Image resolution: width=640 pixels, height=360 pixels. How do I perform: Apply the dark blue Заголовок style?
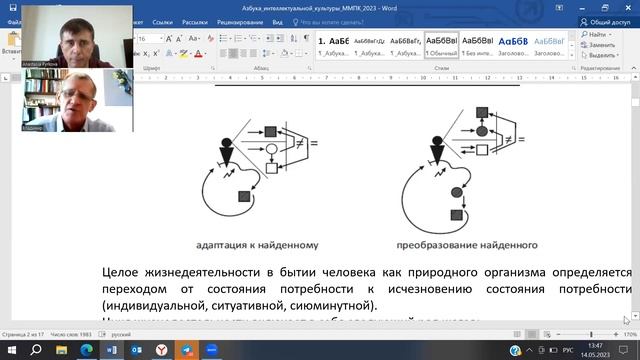[x=513, y=46]
